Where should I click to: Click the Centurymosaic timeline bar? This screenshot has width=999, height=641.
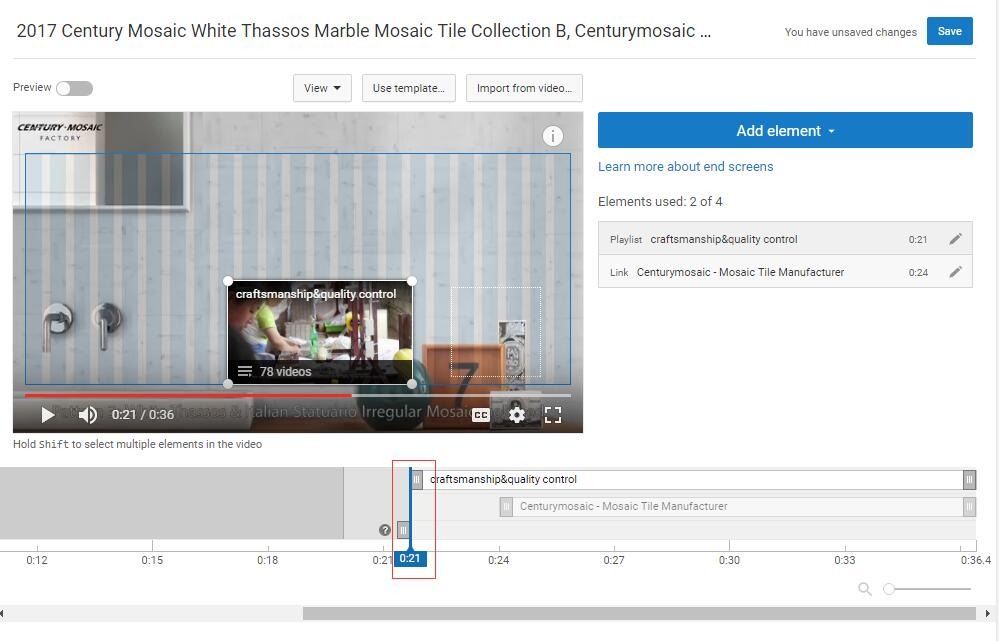pyautogui.click(x=738, y=507)
